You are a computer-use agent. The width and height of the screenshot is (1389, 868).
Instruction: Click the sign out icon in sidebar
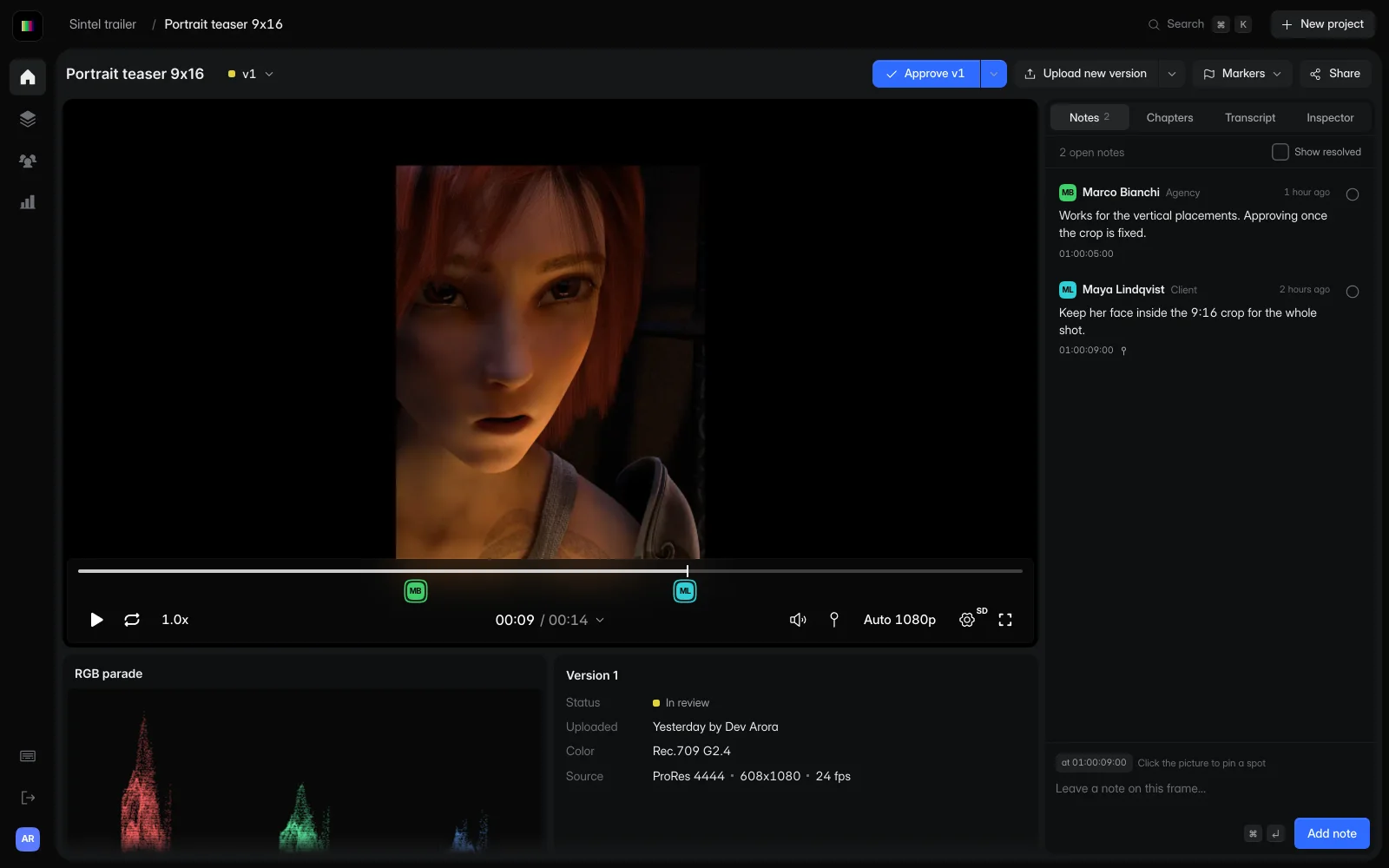(x=28, y=798)
